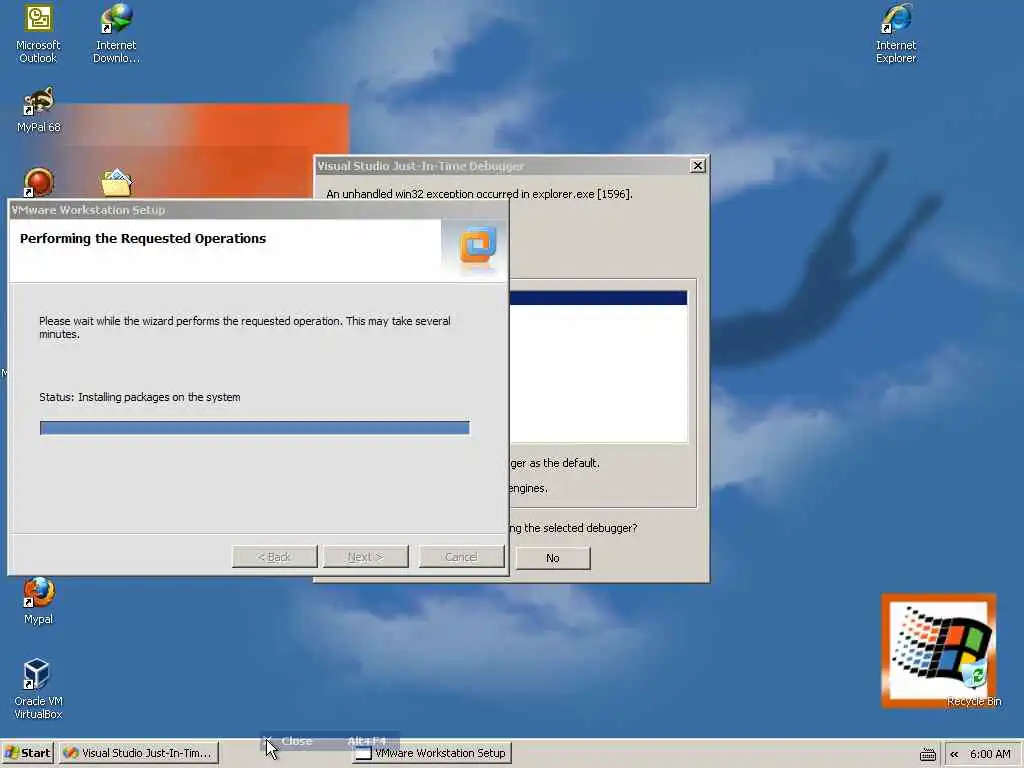This screenshot has height=768, width=1024.
Task: Select the red ball desktop shortcut icon
Action: click(x=39, y=182)
